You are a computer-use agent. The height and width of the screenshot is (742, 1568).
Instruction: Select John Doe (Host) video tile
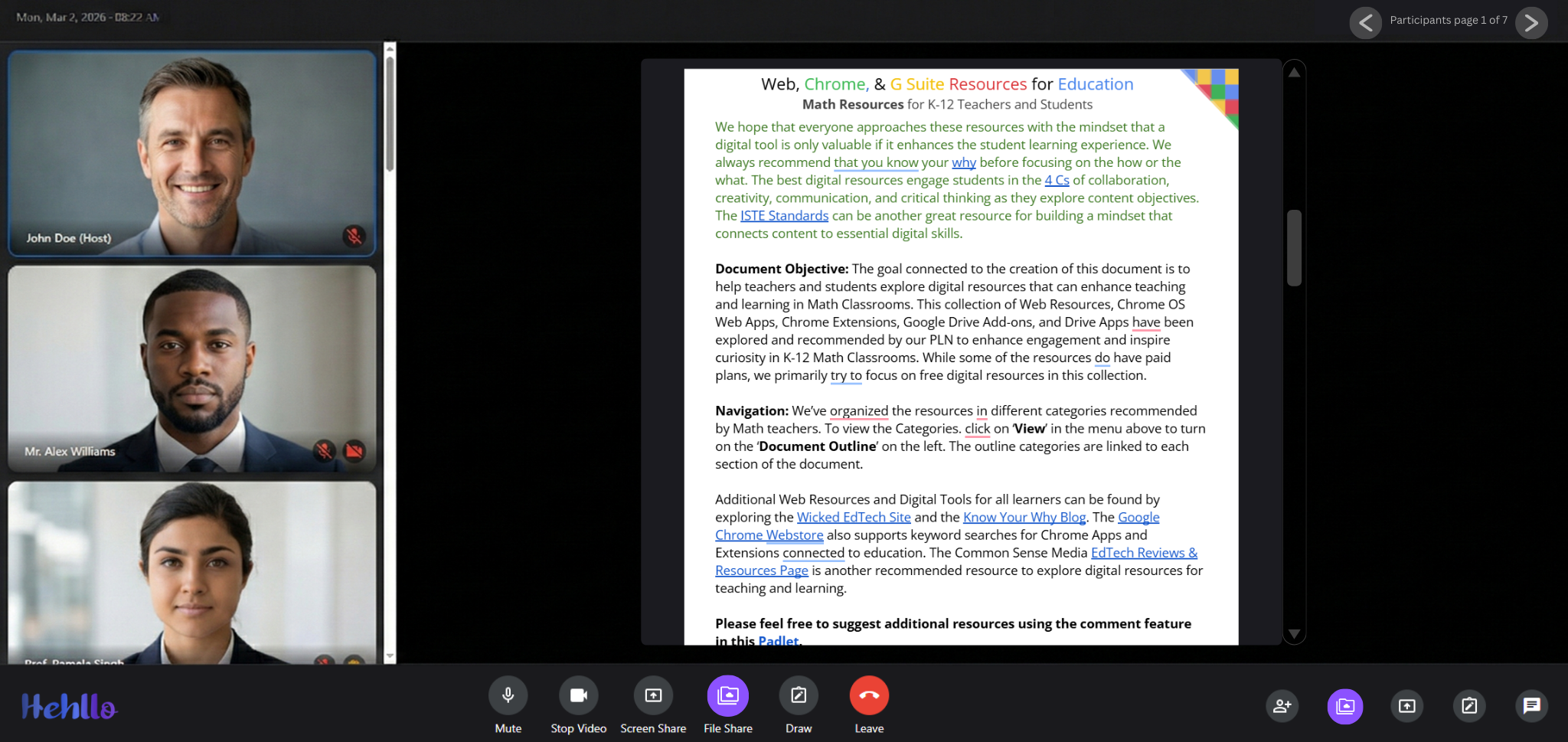tap(192, 153)
